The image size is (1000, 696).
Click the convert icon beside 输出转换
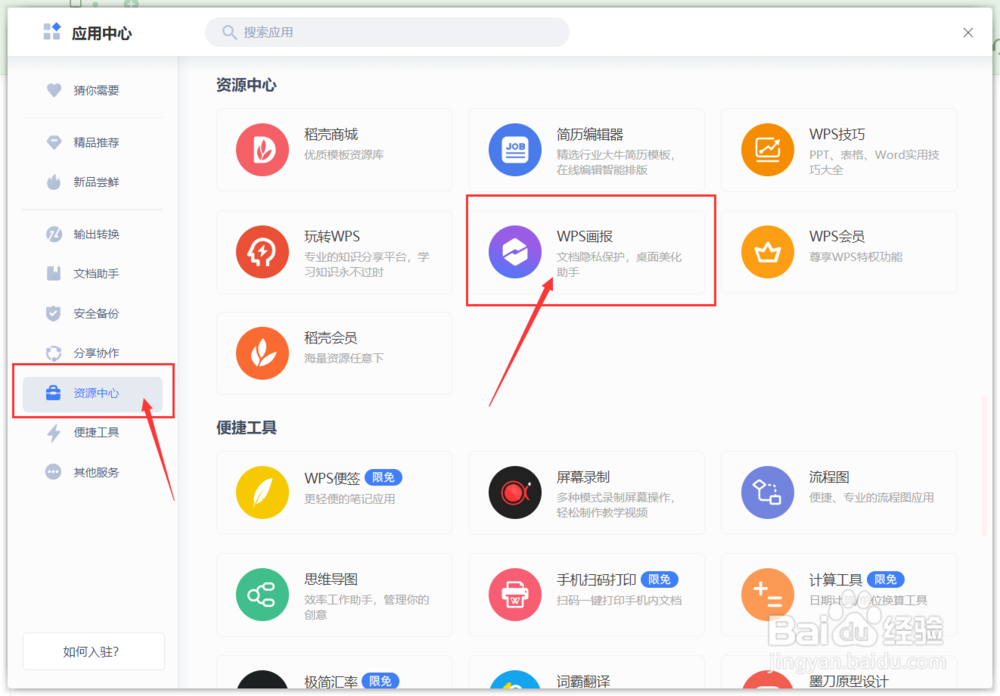(x=54, y=234)
